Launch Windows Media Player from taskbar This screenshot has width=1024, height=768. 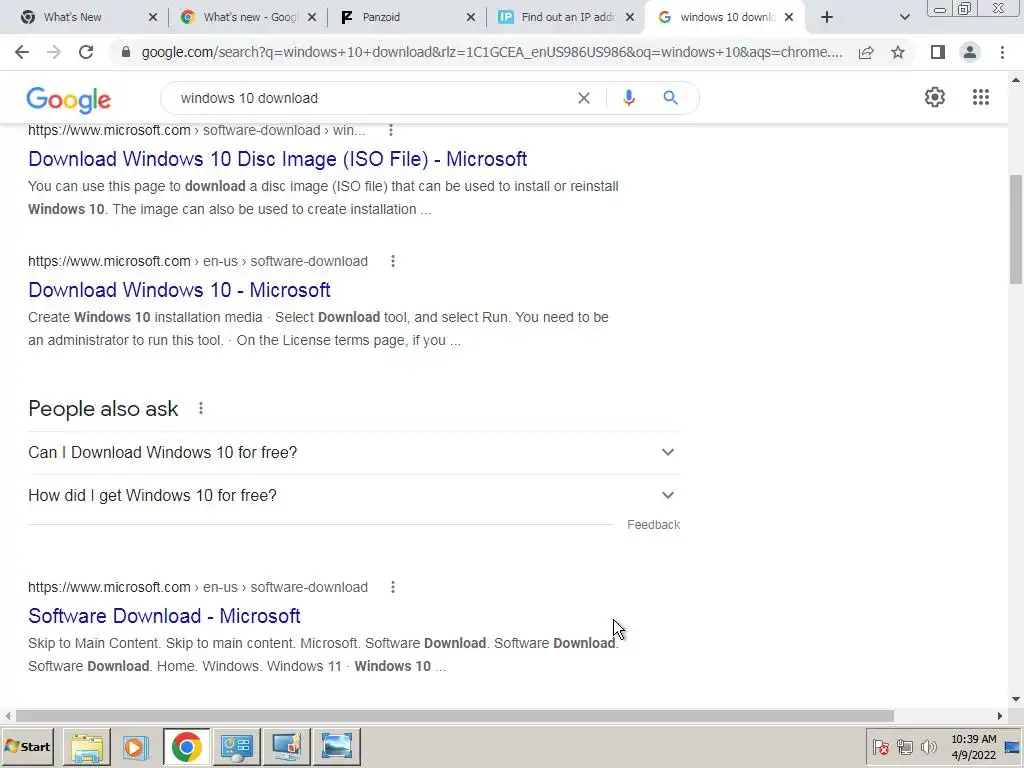tap(136, 746)
